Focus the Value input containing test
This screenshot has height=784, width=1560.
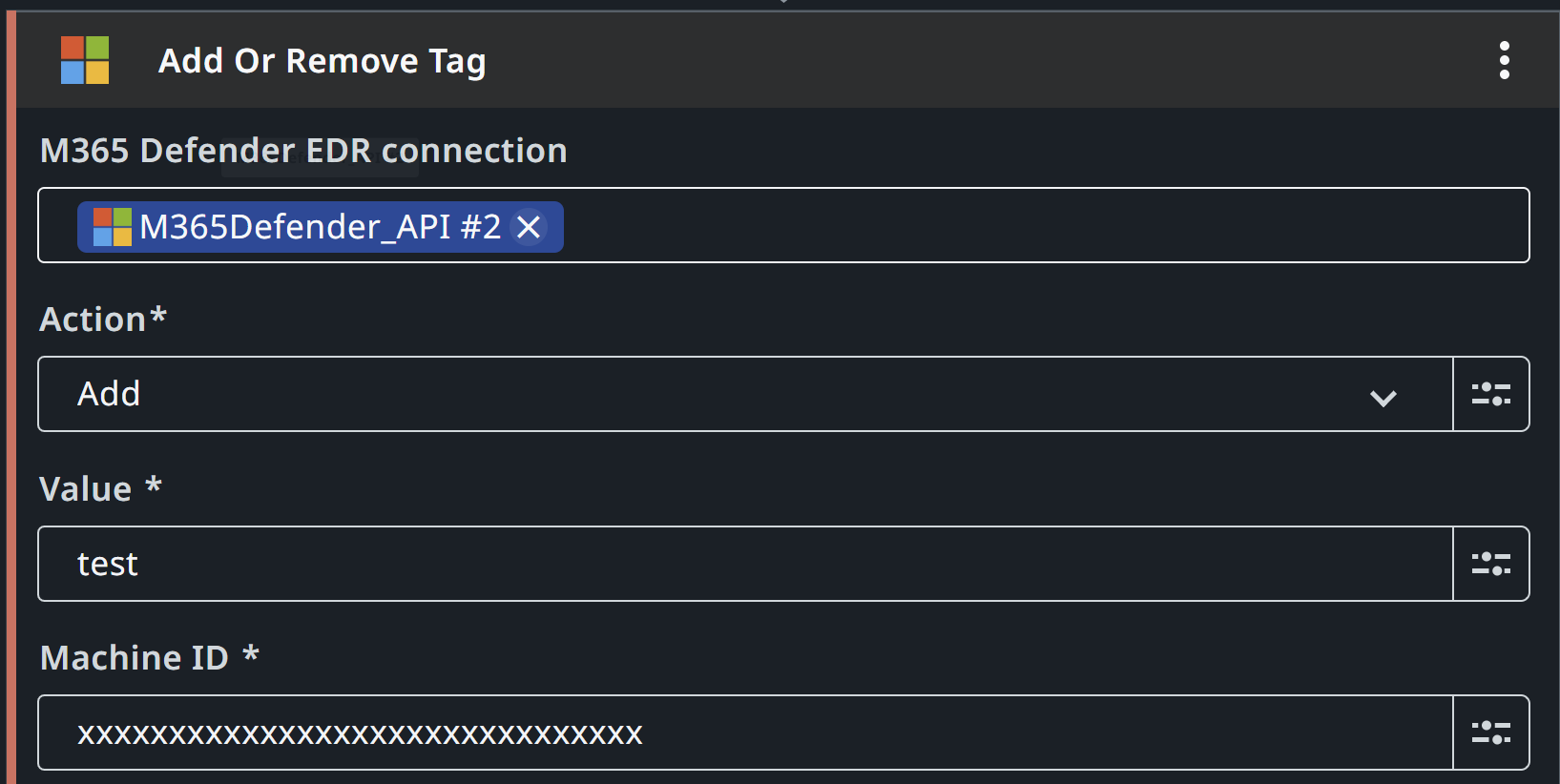(x=745, y=564)
